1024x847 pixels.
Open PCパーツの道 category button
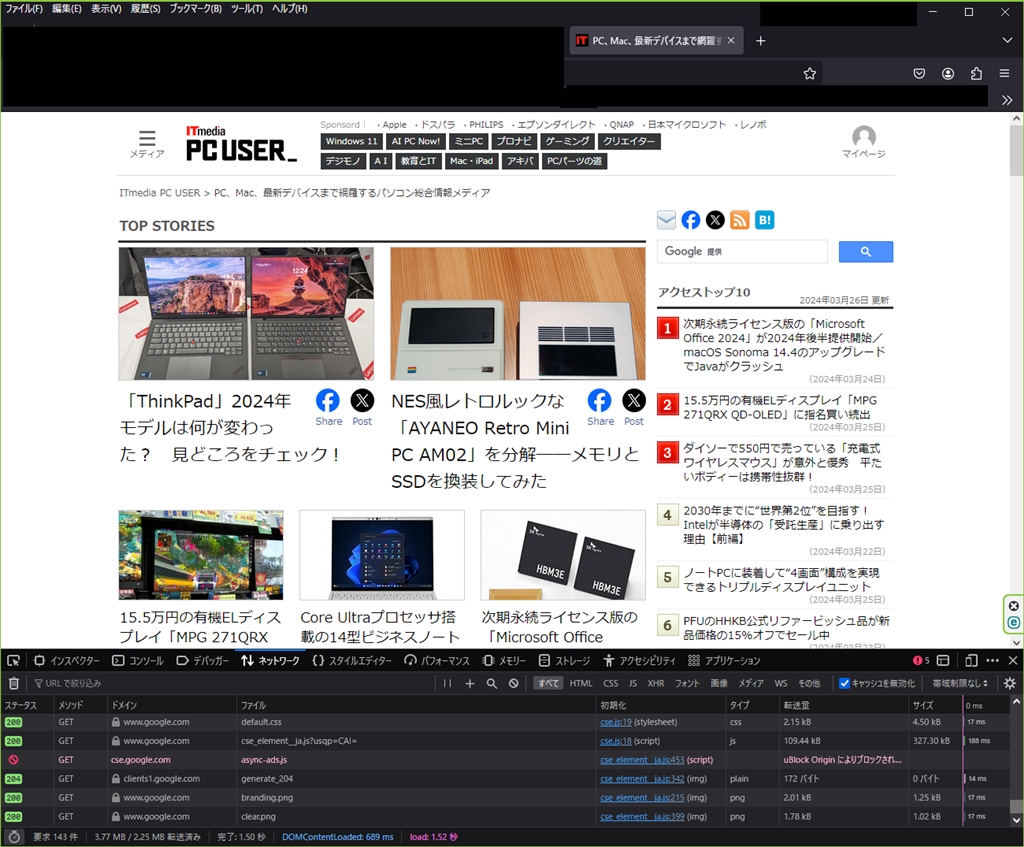pyautogui.click(x=574, y=161)
